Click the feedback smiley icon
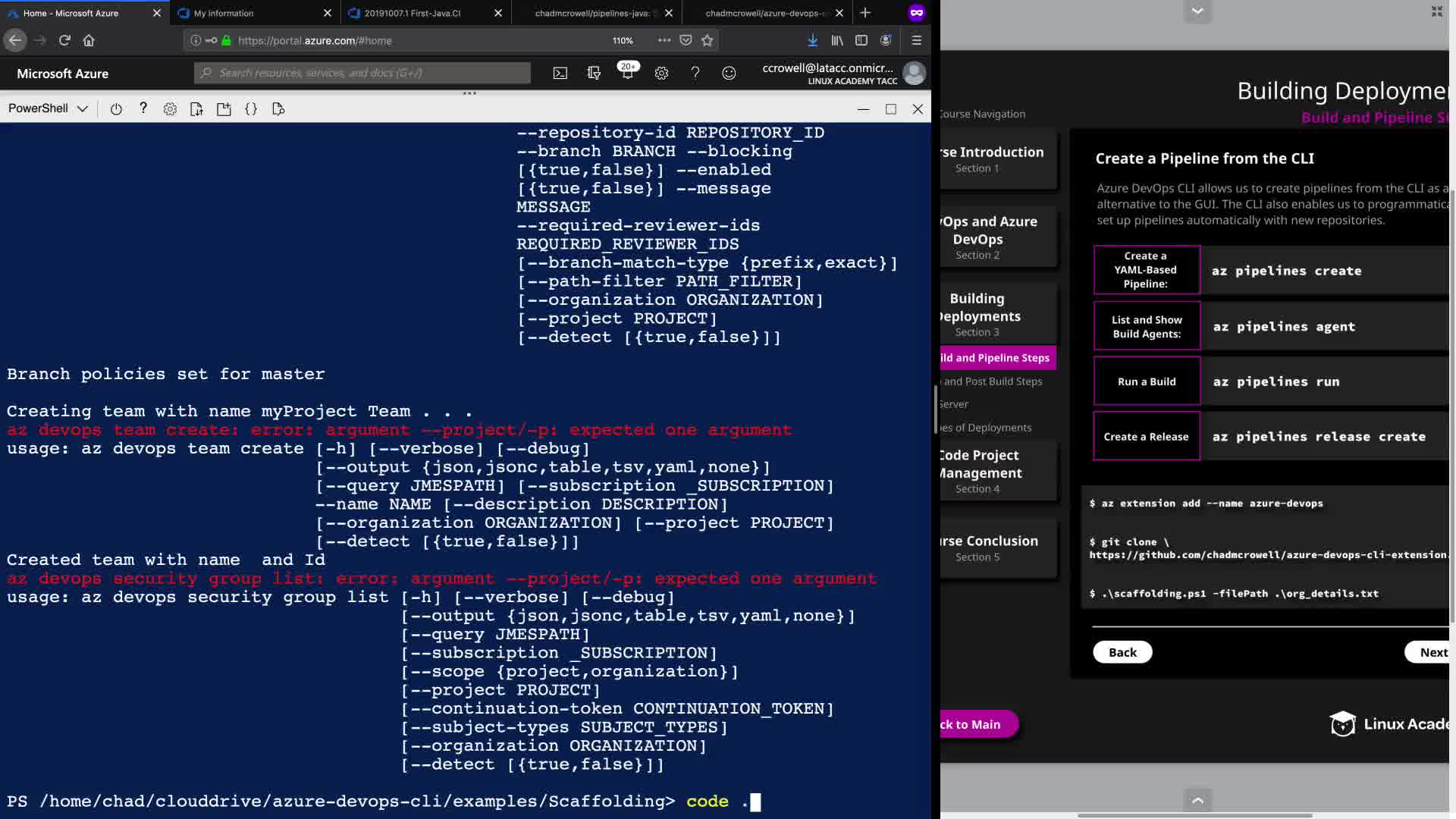 (729, 74)
